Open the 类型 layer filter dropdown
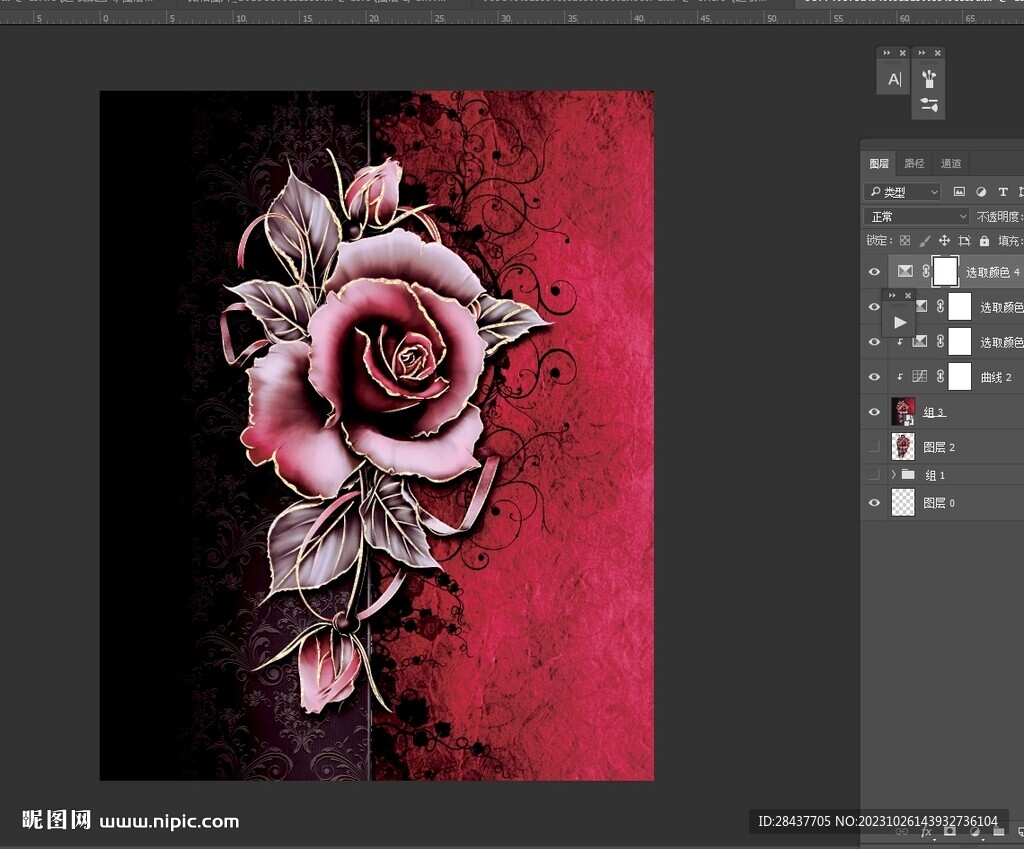Viewport: 1024px width, 849px height. point(903,192)
